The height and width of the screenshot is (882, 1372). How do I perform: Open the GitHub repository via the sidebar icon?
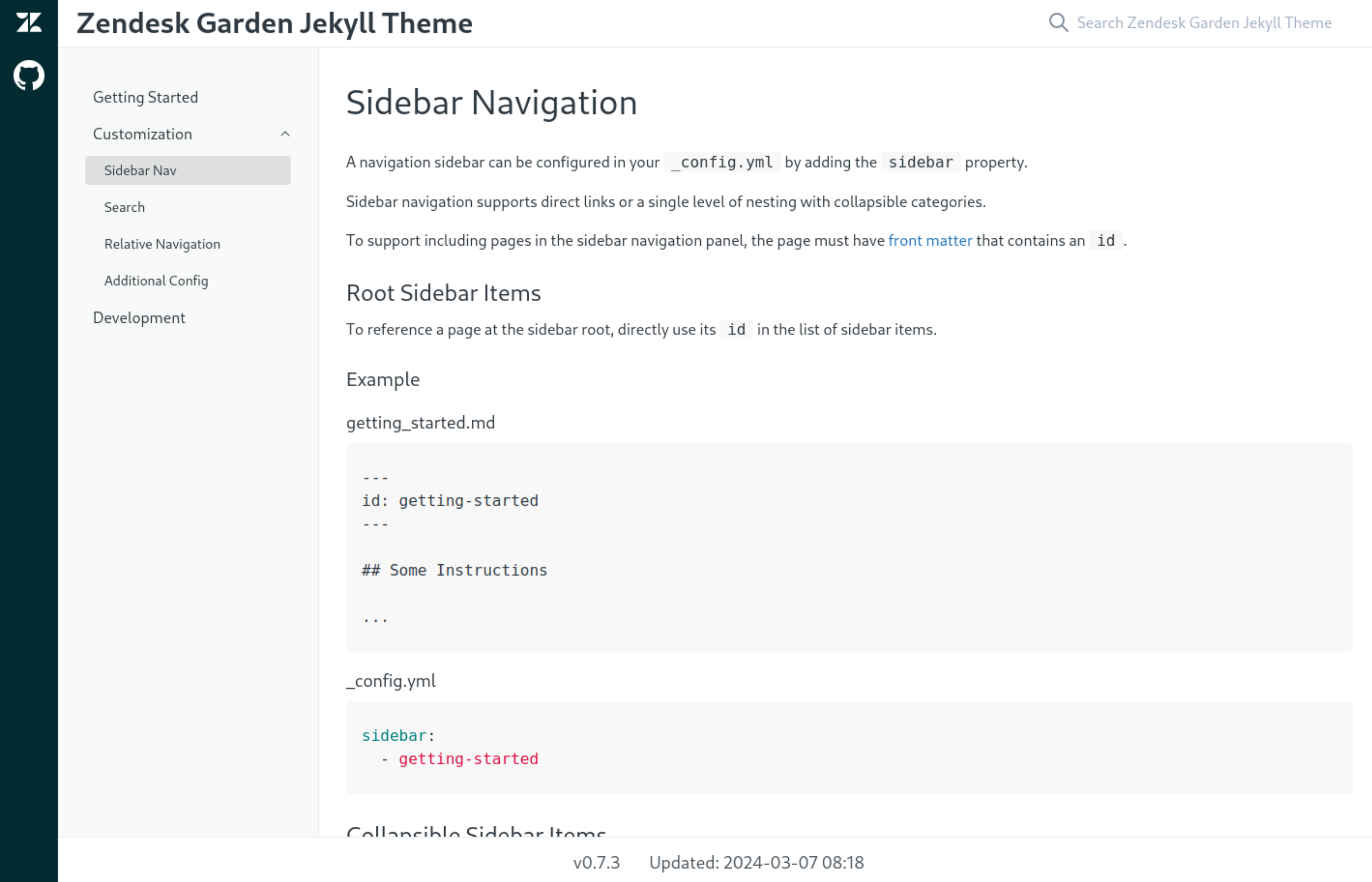click(29, 74)
